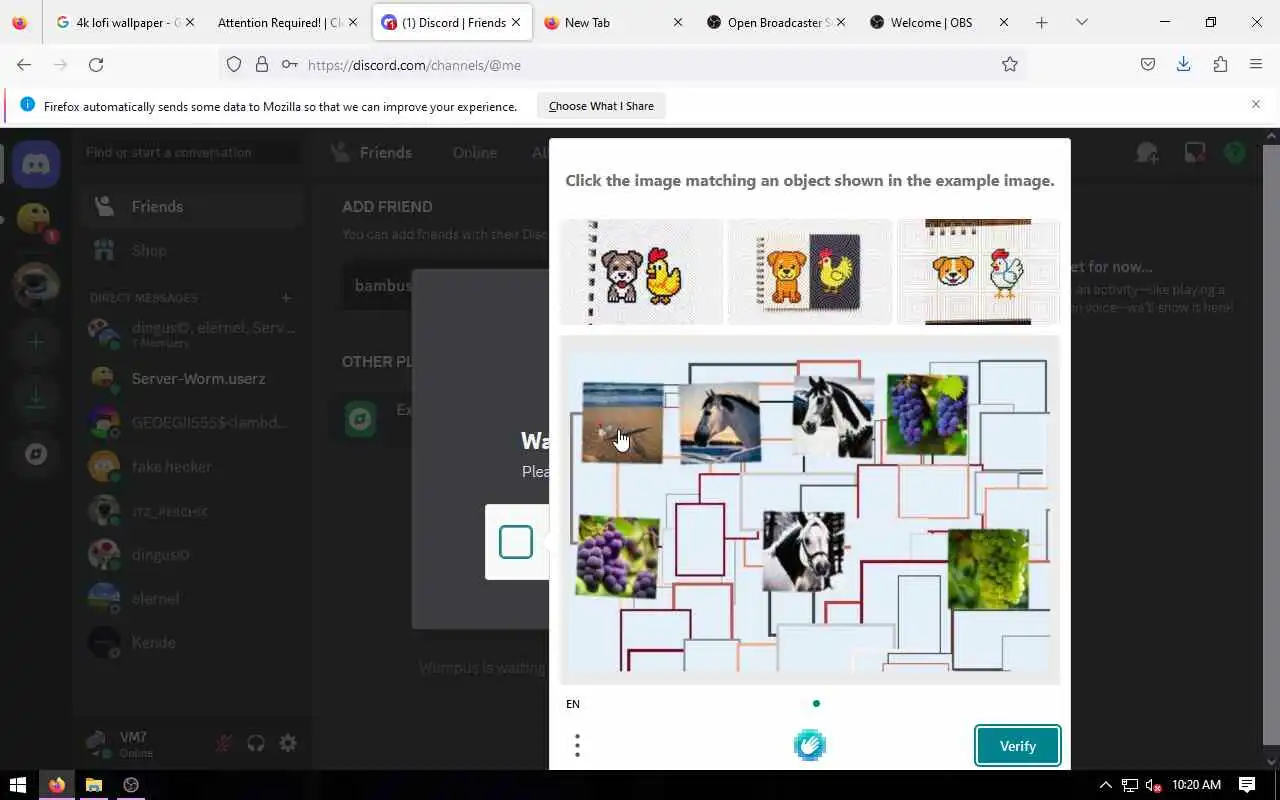
Task: Open the captcha three-dot options menu
Action: (x=577, y=745)
